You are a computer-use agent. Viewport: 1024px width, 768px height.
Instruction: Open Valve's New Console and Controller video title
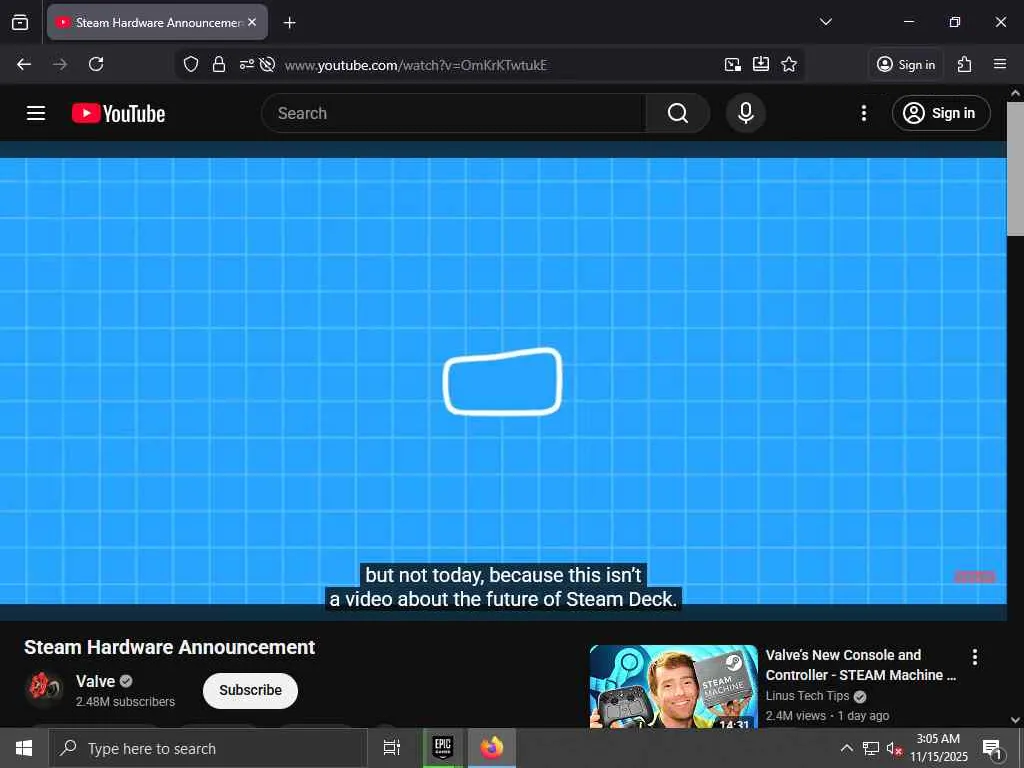[861, 665]
